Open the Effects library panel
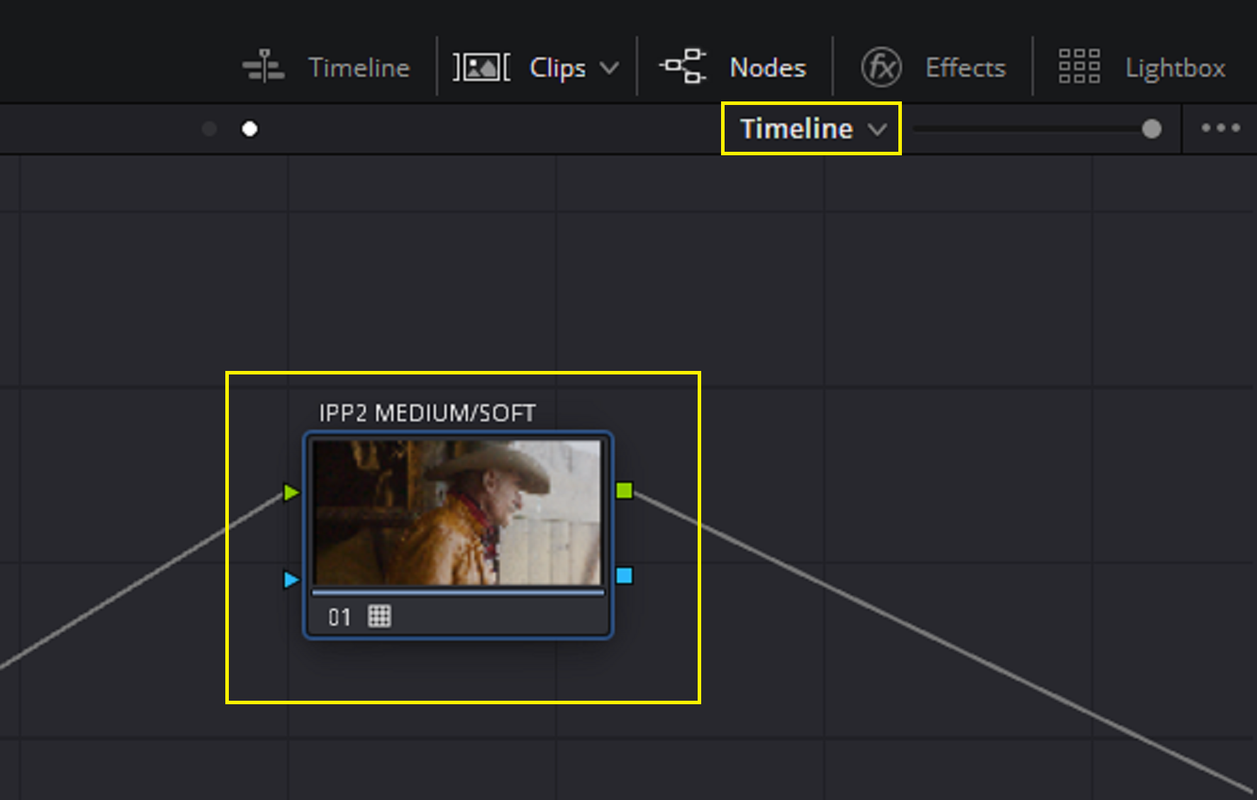1257x800 pixels. point(933,68)
